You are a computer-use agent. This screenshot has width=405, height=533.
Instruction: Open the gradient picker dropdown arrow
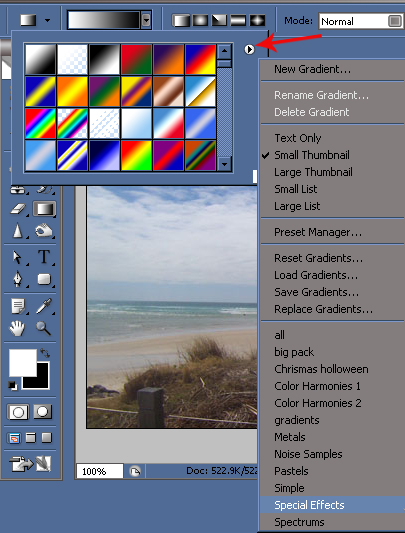pyautogui.click(x=146, y=20)
